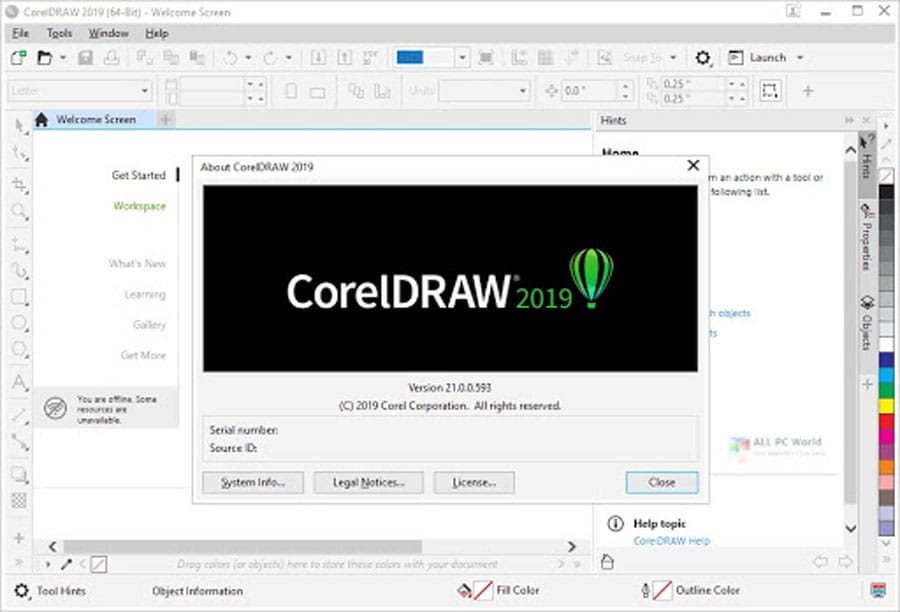The image size is (900, 612).
Task: Switch to the Welcome Screen tab
Action: coord(94,120)
